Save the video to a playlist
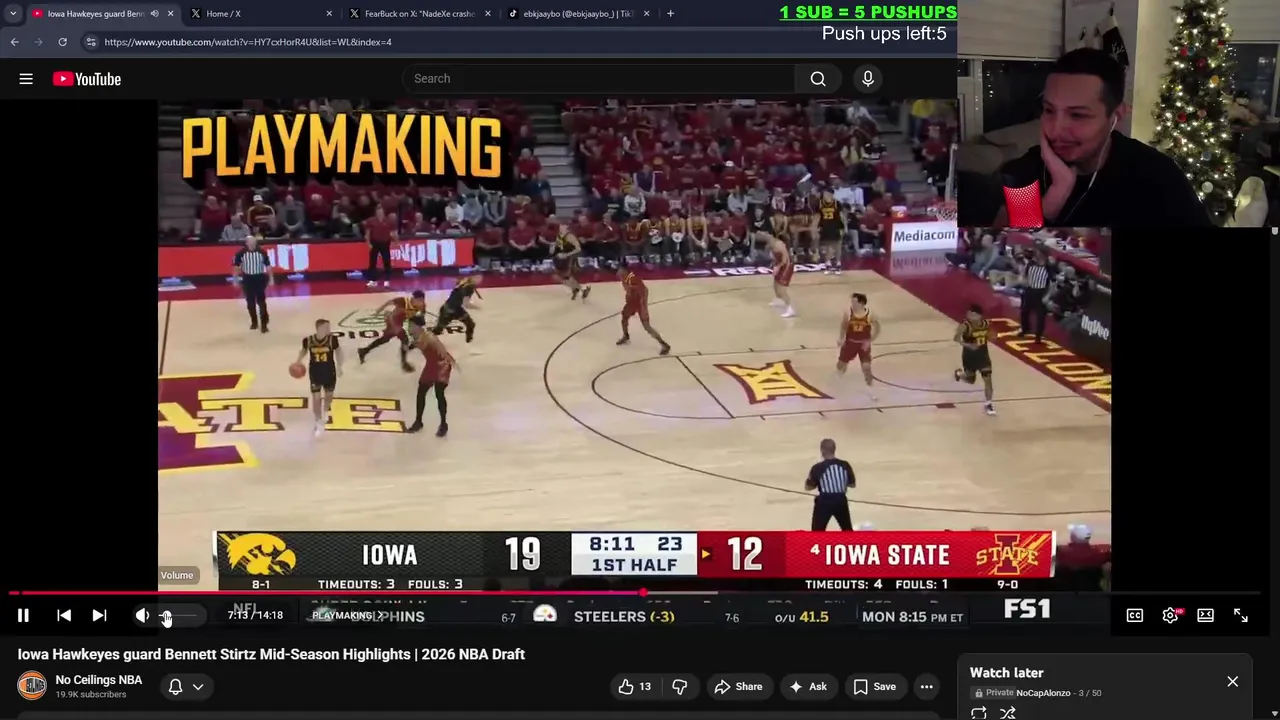The height and width of the screenshot is (720, 1280). coord(874,686)
